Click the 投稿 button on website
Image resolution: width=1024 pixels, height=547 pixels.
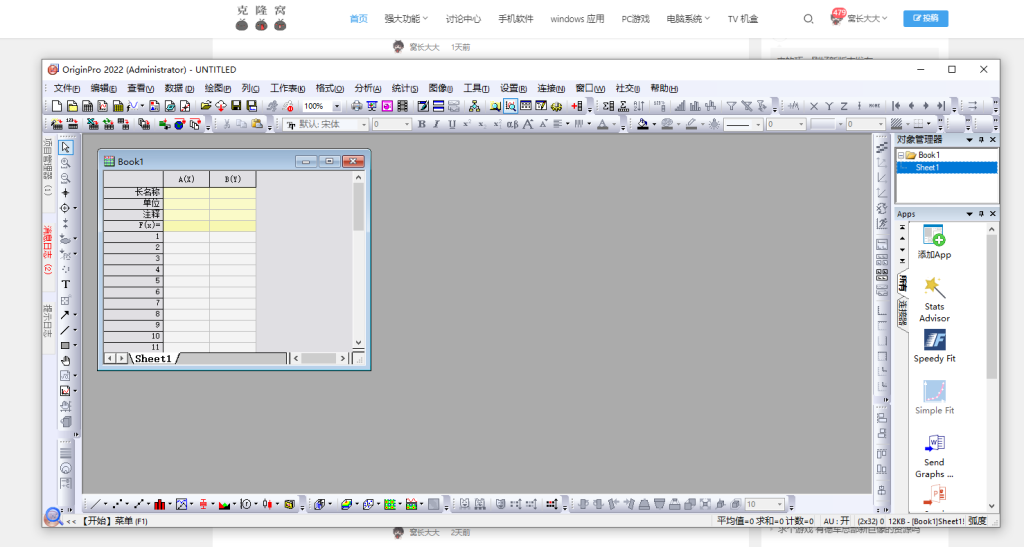925,18
